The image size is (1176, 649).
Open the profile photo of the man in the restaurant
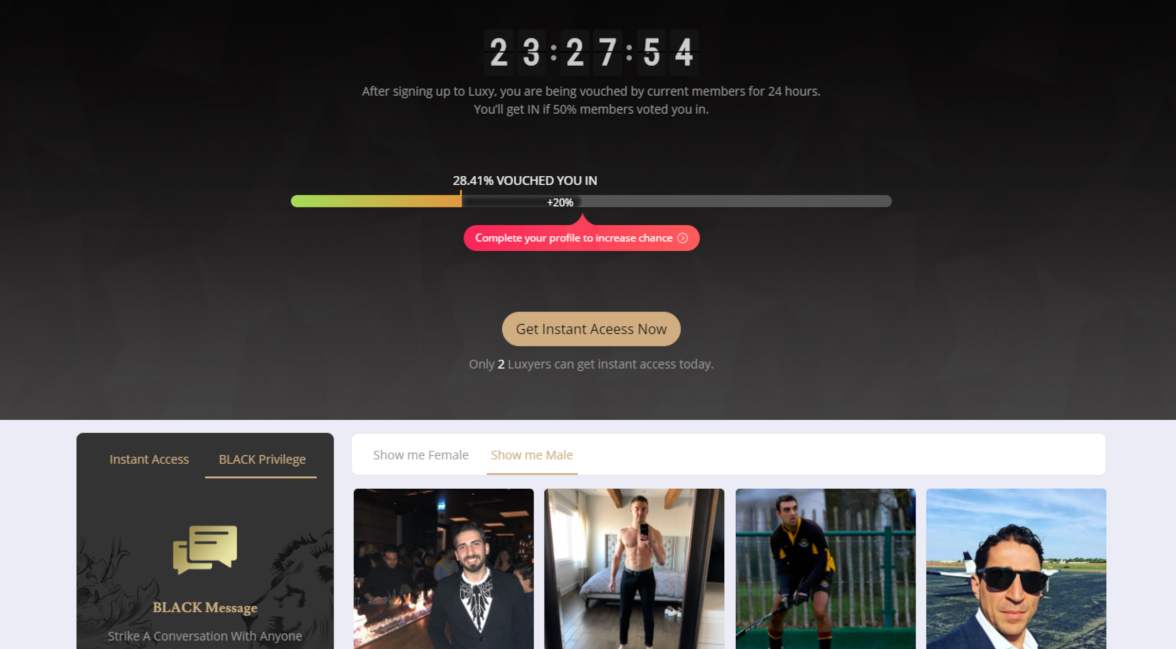tap(444, 569)
